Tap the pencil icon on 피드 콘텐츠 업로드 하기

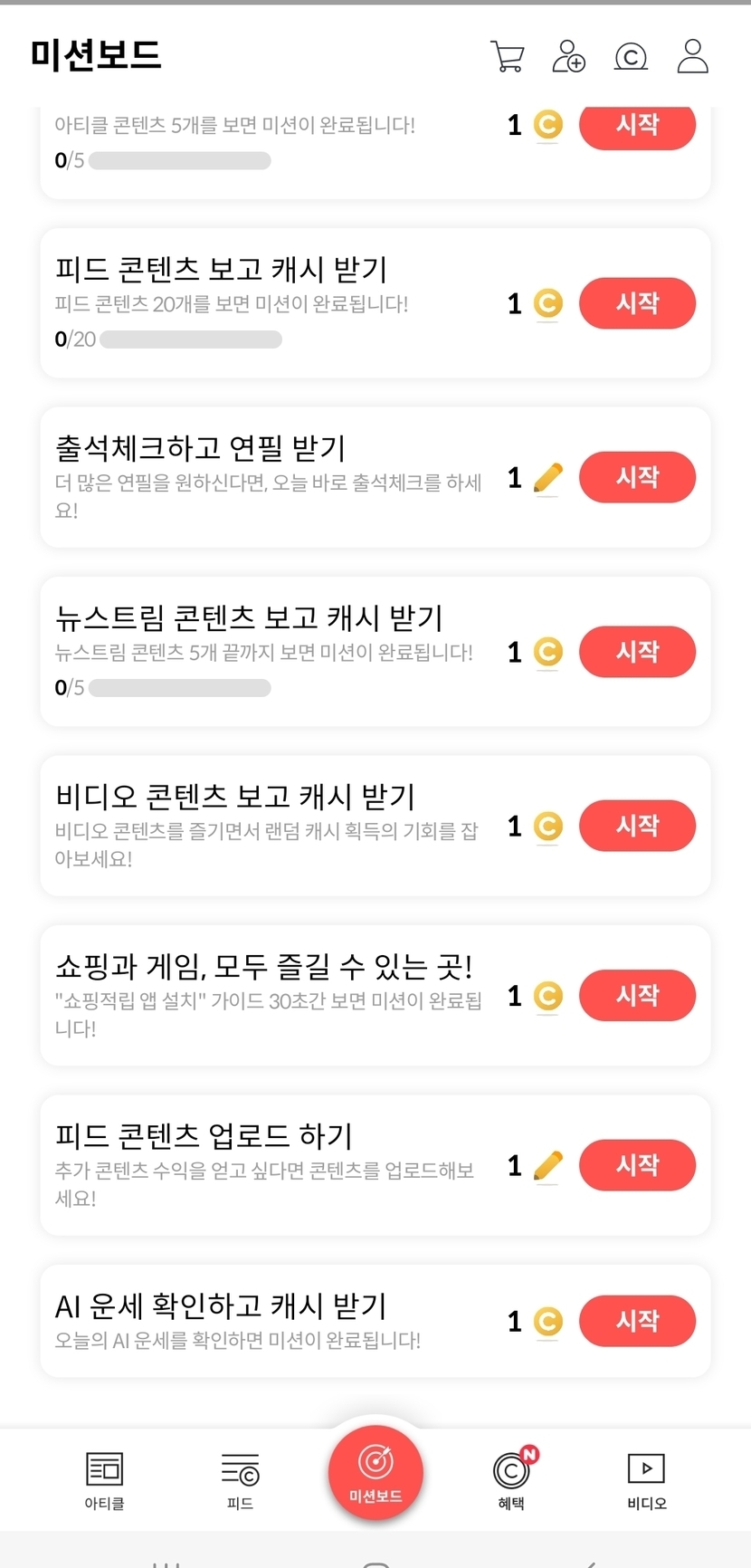point(547,1165)
